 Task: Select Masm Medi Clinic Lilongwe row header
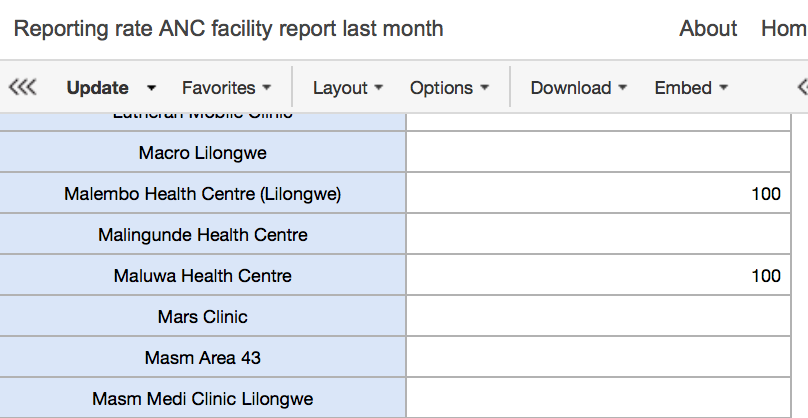click(x=203, y=398)
